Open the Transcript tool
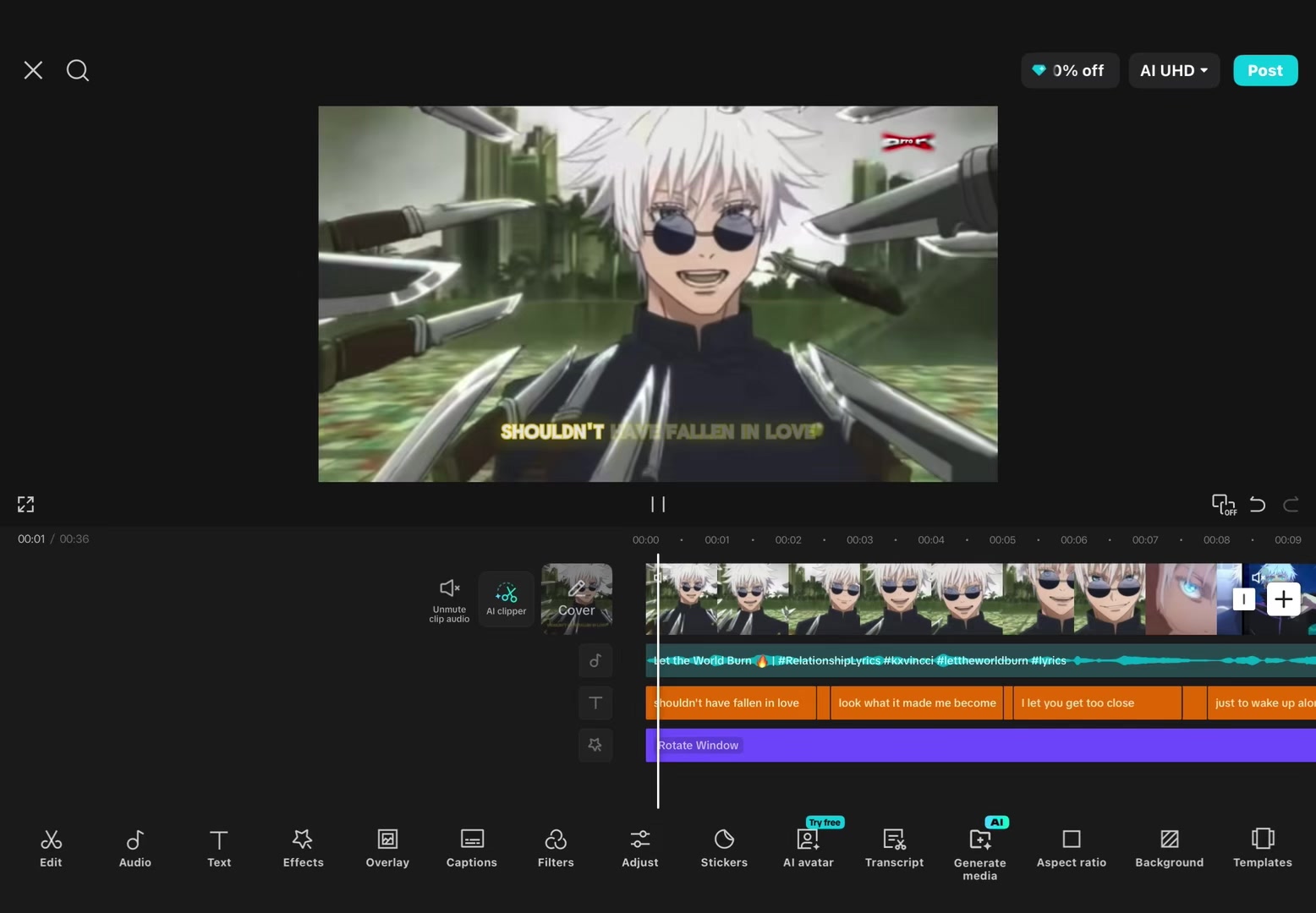The width and height of the screenshot is (1316, 913). pyautogui.click(x=894, y=848)
